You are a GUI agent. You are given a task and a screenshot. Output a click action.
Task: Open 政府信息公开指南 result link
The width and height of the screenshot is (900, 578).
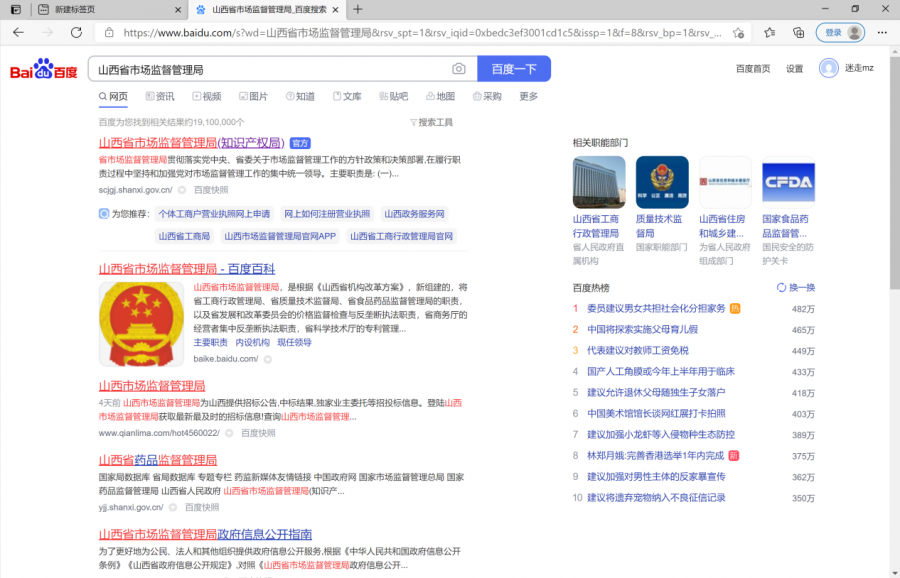[205, 534]
